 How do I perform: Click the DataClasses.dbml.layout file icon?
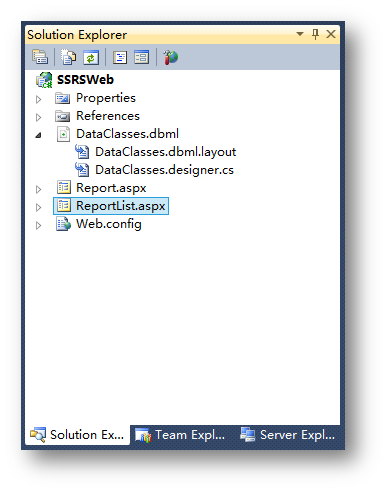pos(82,152)
